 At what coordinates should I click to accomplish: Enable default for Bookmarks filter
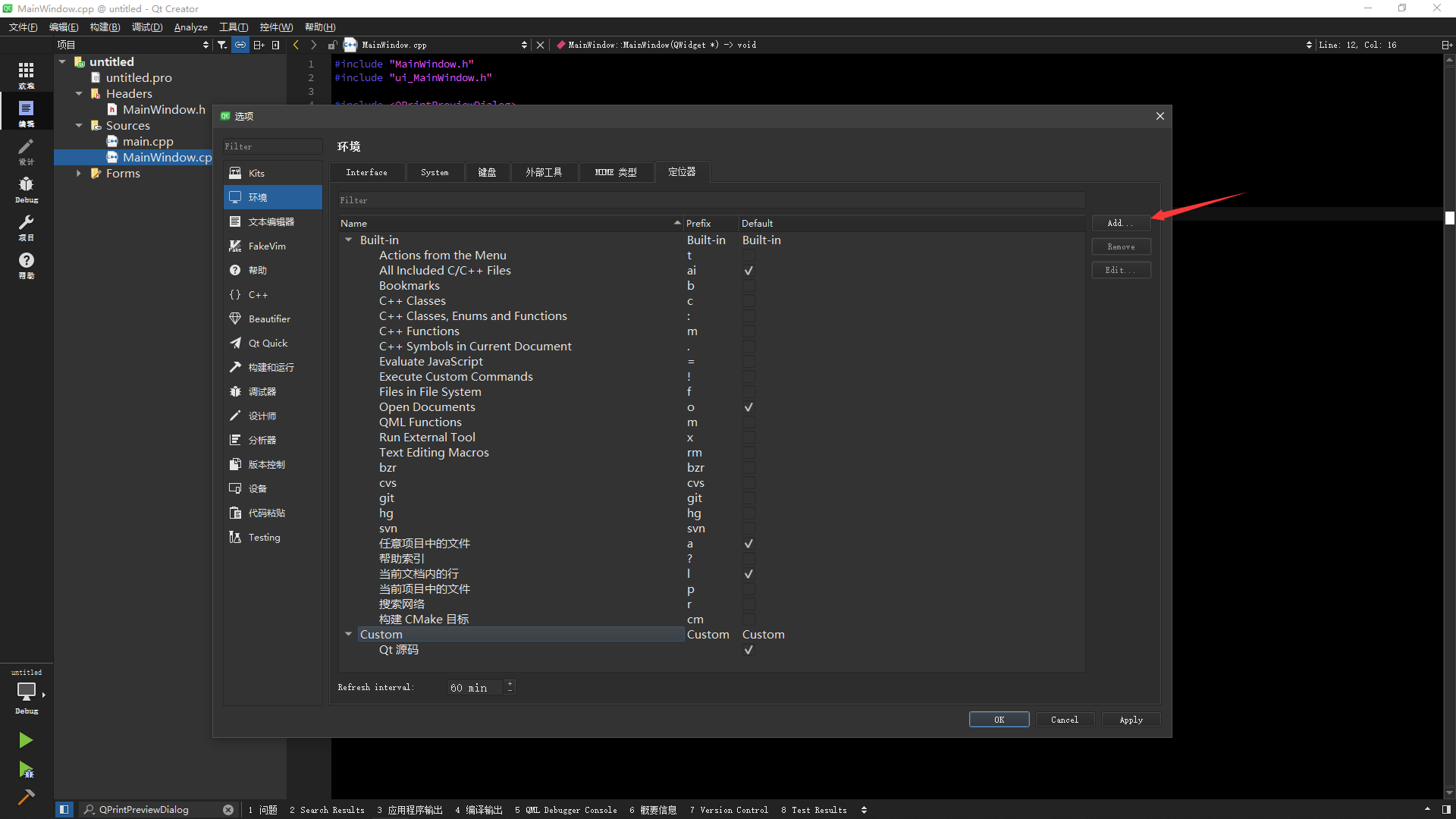click(748, 286)
